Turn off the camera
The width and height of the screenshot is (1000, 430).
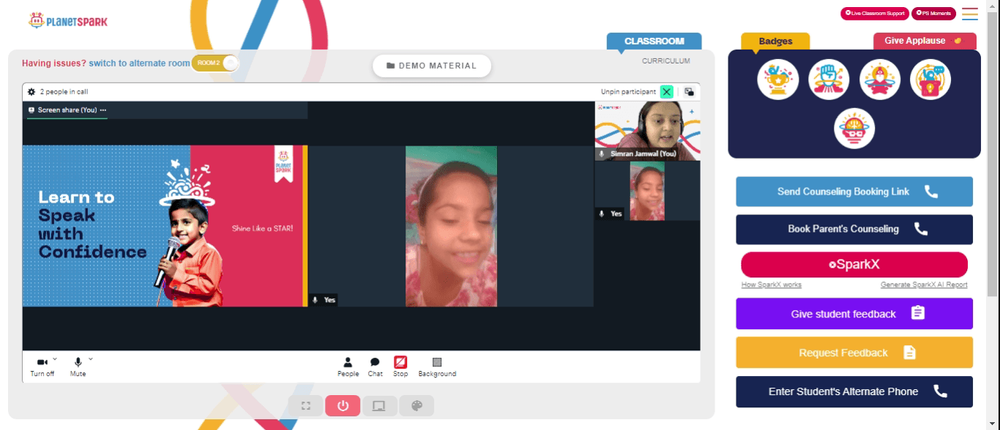tap(42, 367)
